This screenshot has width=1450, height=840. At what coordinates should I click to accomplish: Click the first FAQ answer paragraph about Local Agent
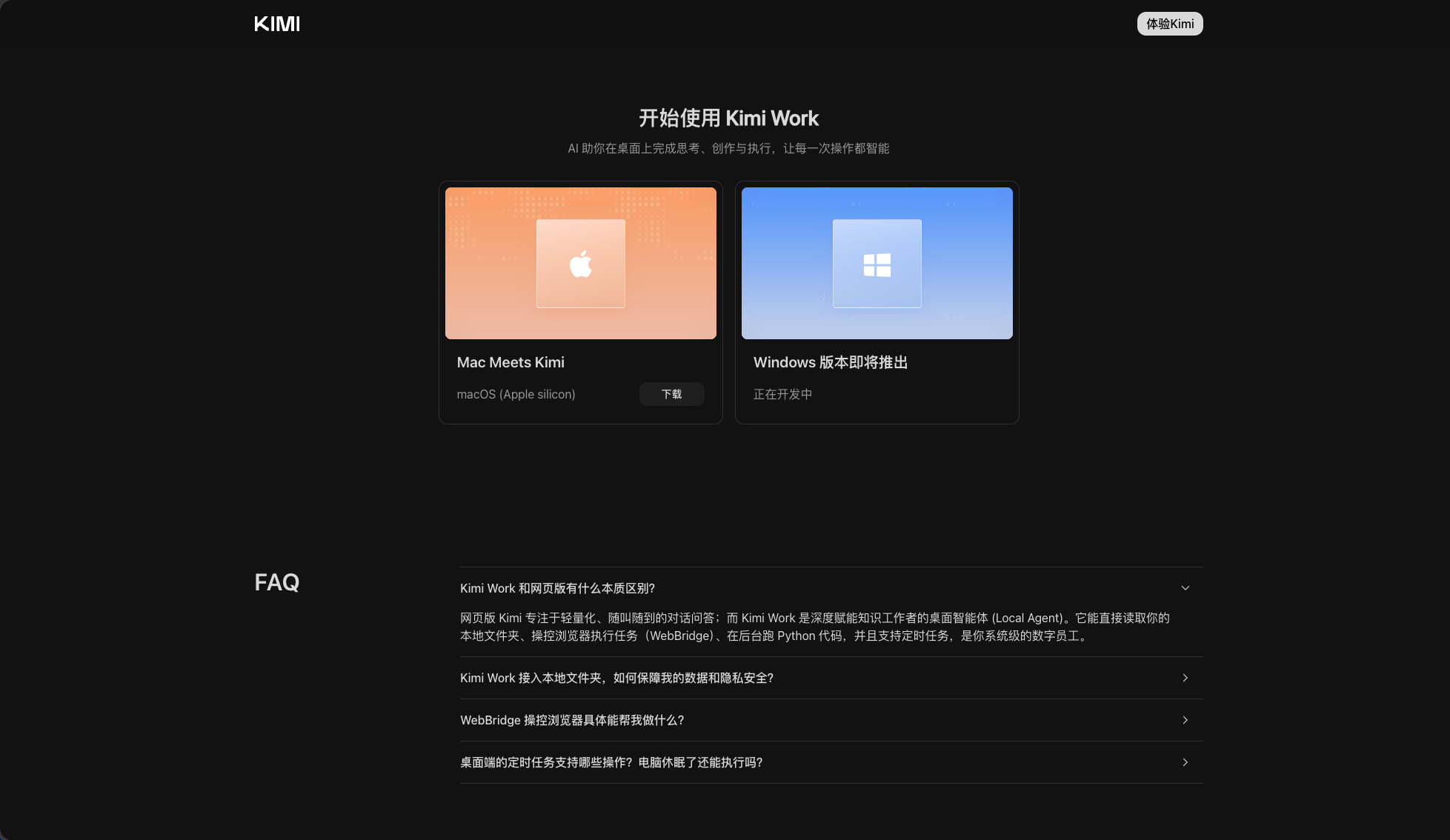(x=815, y=627)
